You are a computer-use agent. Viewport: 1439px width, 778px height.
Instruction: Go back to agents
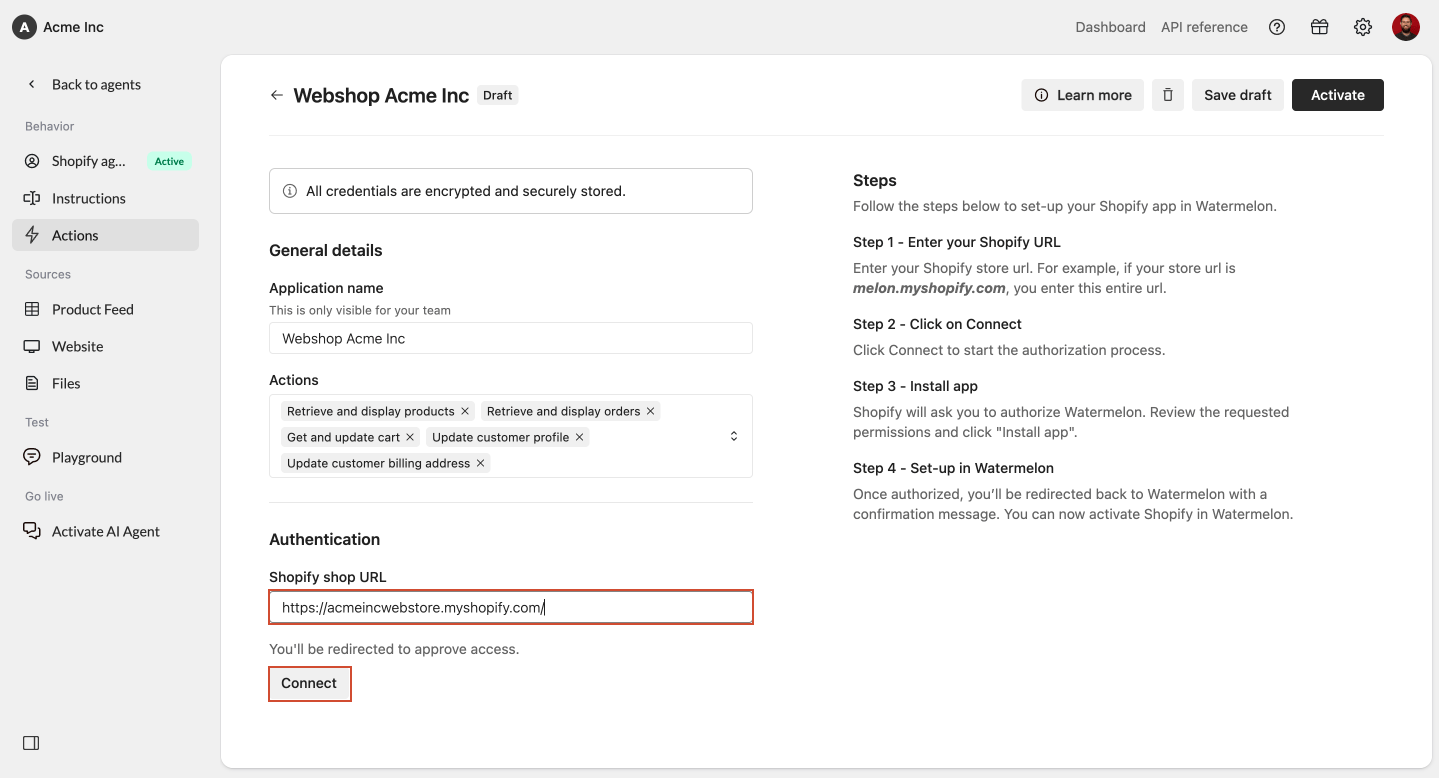[96, 84]
